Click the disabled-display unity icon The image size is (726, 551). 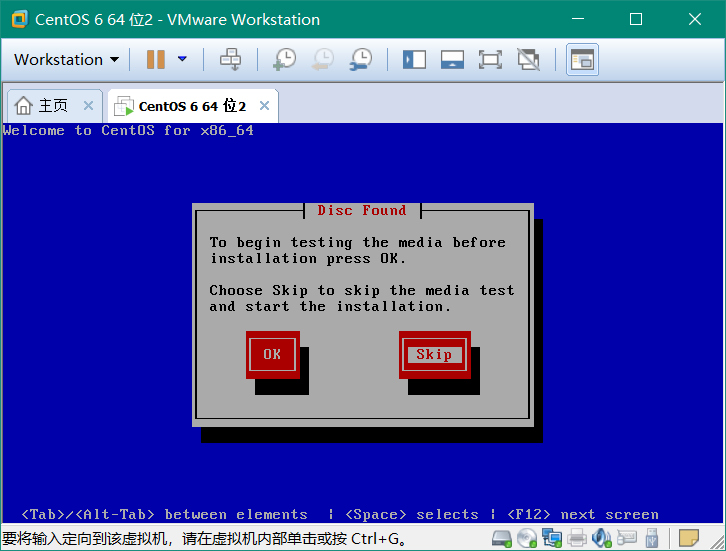[x=528, y=60]
